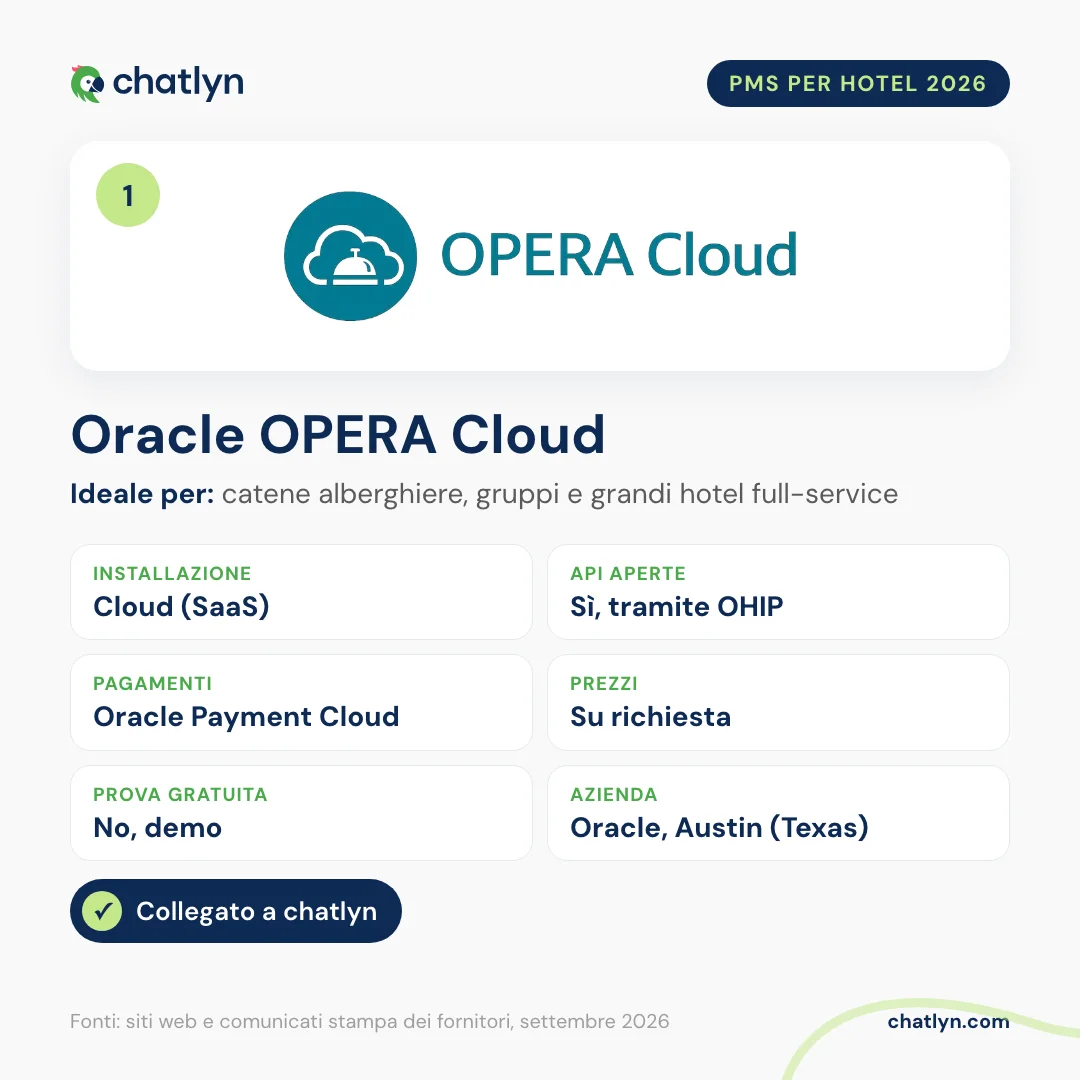Select the API Aperte OHIP card

click(778, 592)
